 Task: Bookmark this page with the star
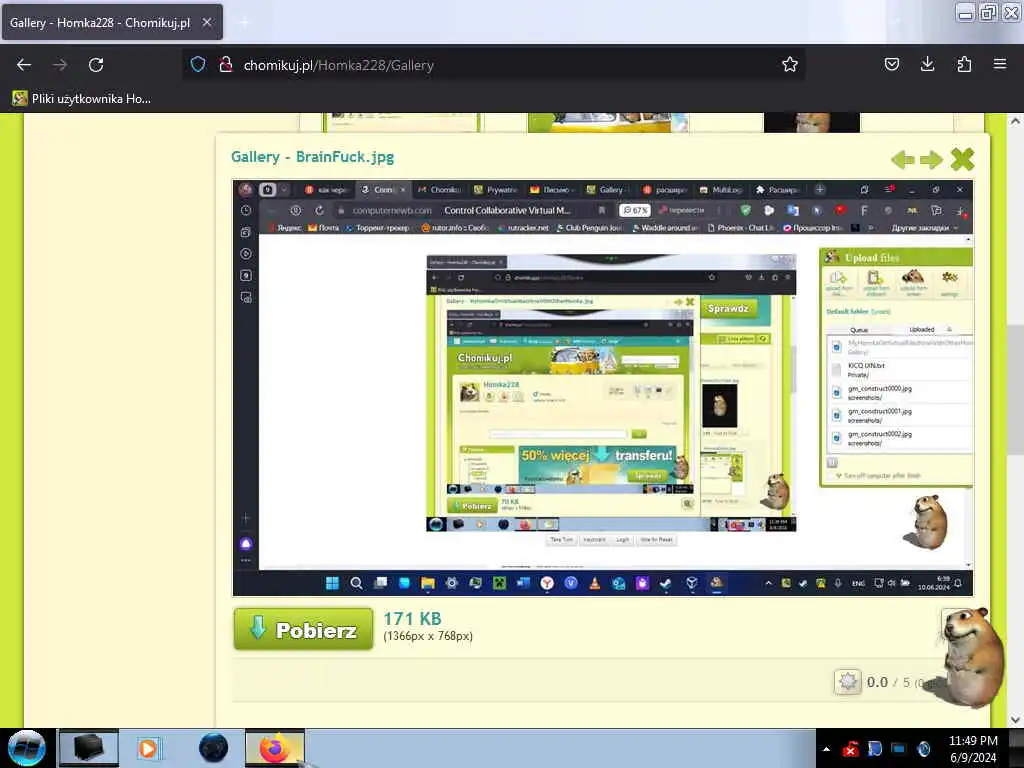790,65
